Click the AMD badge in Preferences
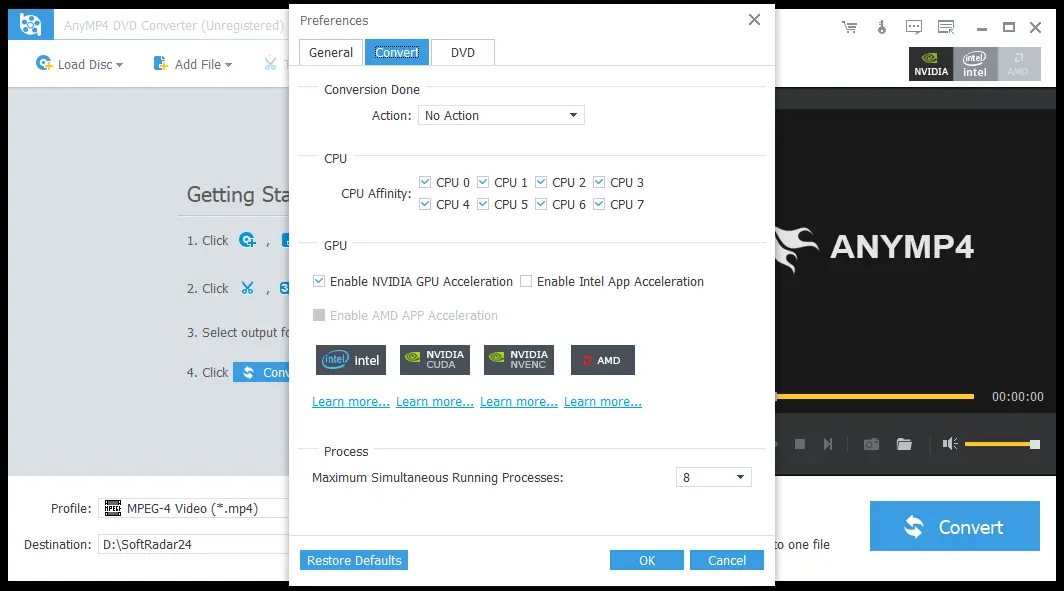The width and height of the screenshot is (1064, 591). click(x=603, y=360)
